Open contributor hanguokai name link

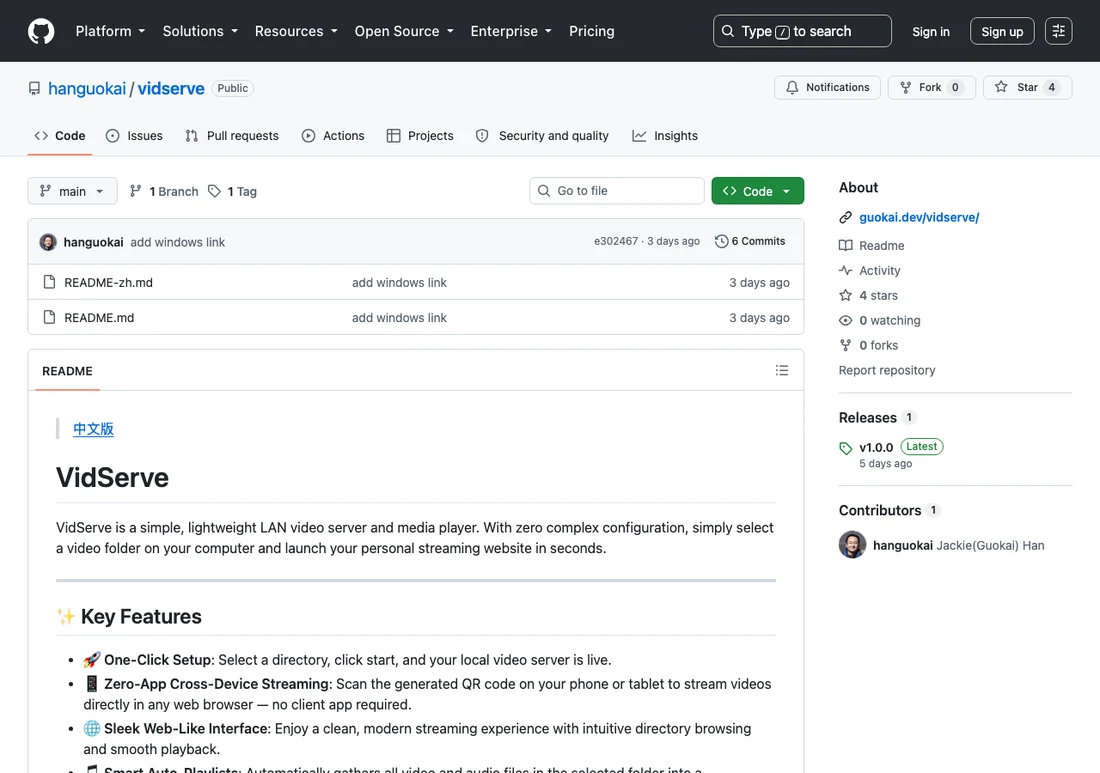[903, 546]
